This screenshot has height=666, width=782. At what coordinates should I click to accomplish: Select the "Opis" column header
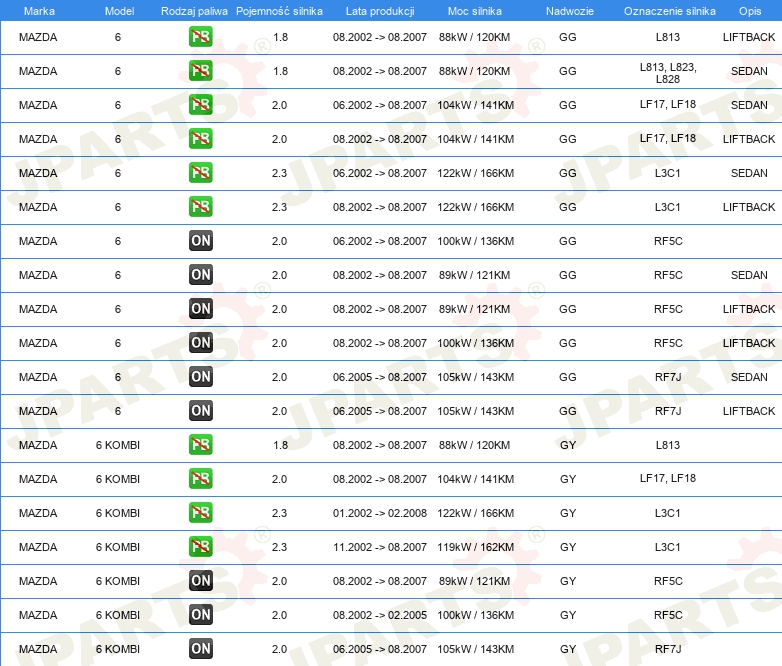point(749,11)
